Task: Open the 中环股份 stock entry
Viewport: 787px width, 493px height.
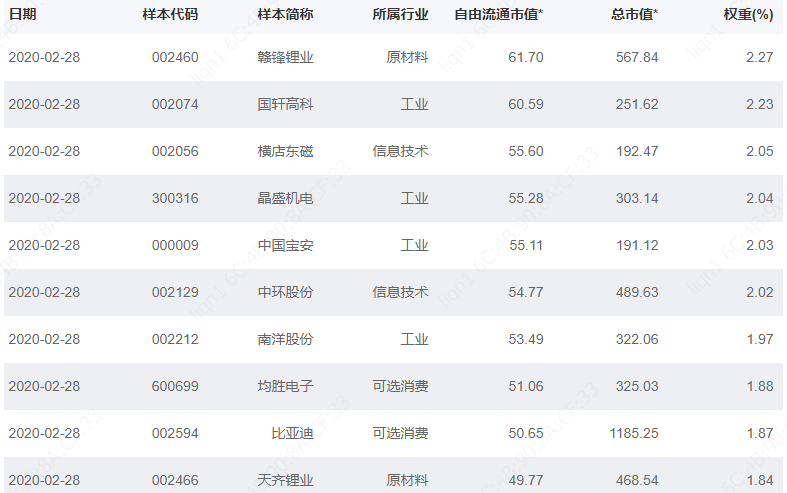Action: [285, 292]
